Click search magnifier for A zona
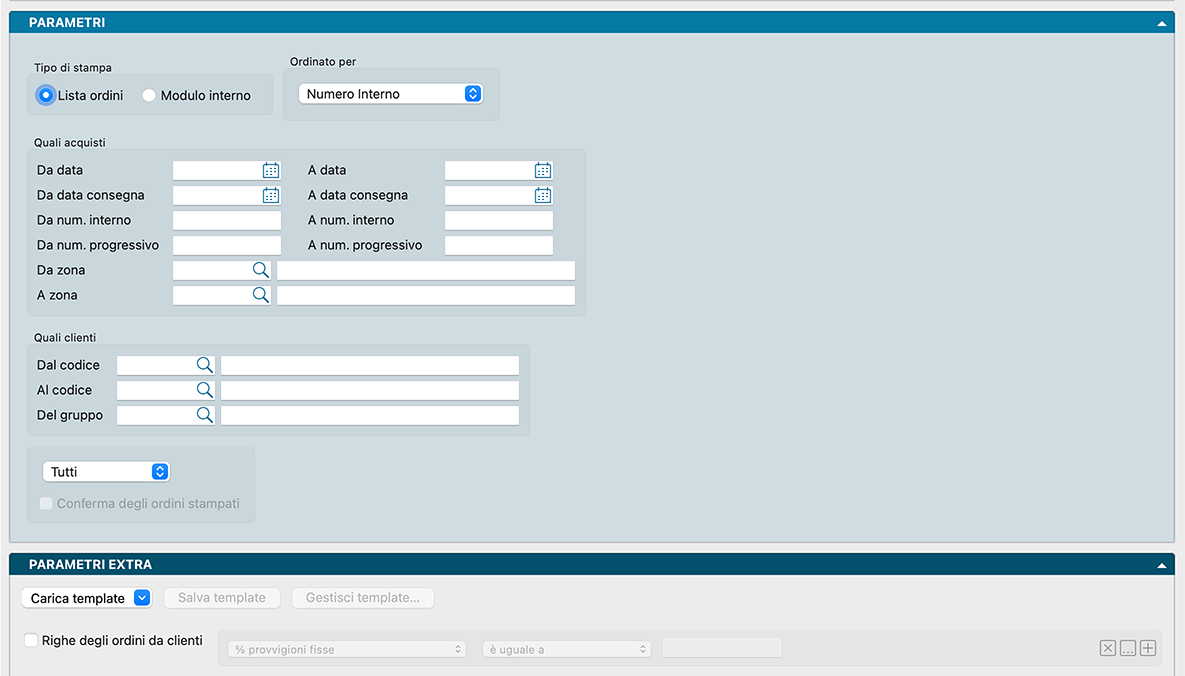This screenshot has width=1185, height=676. [260, 295]
